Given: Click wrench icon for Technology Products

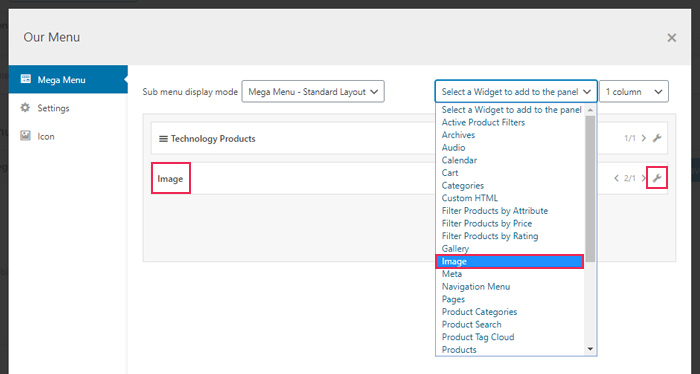Looking at the screenshot, I should coord(657,138).
